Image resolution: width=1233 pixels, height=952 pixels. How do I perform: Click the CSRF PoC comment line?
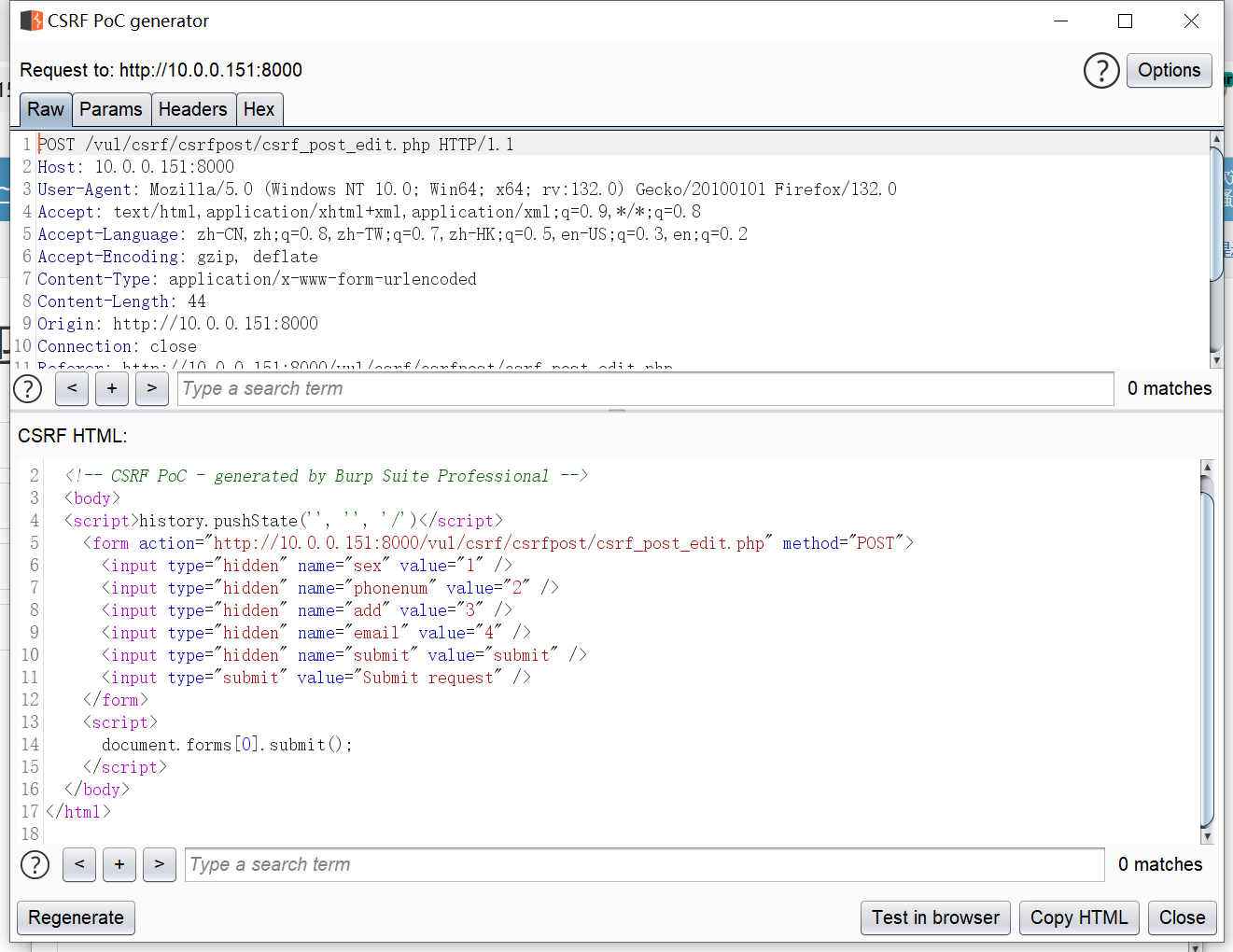[327, 476]
